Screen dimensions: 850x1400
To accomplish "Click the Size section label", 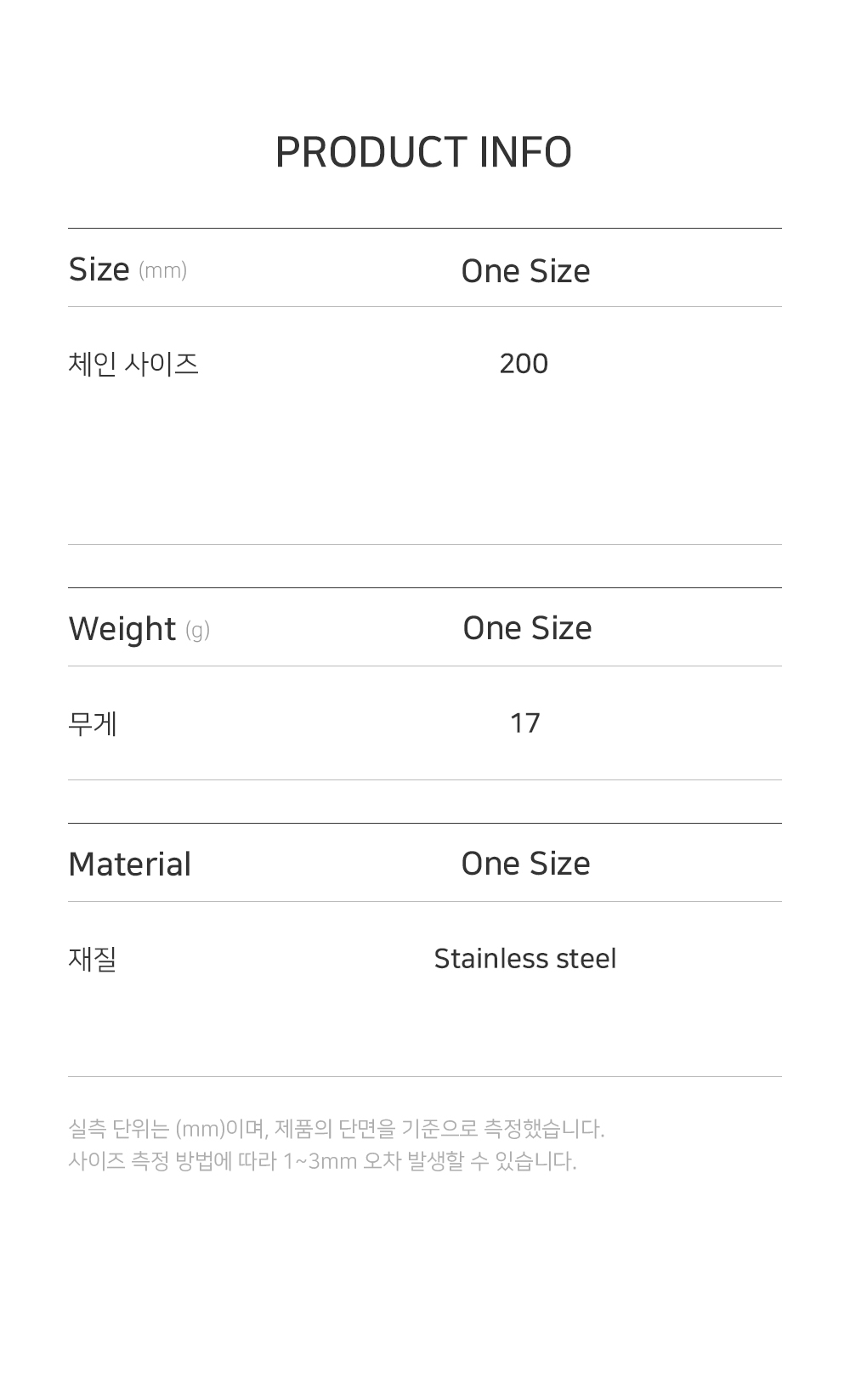I will 99,269.
